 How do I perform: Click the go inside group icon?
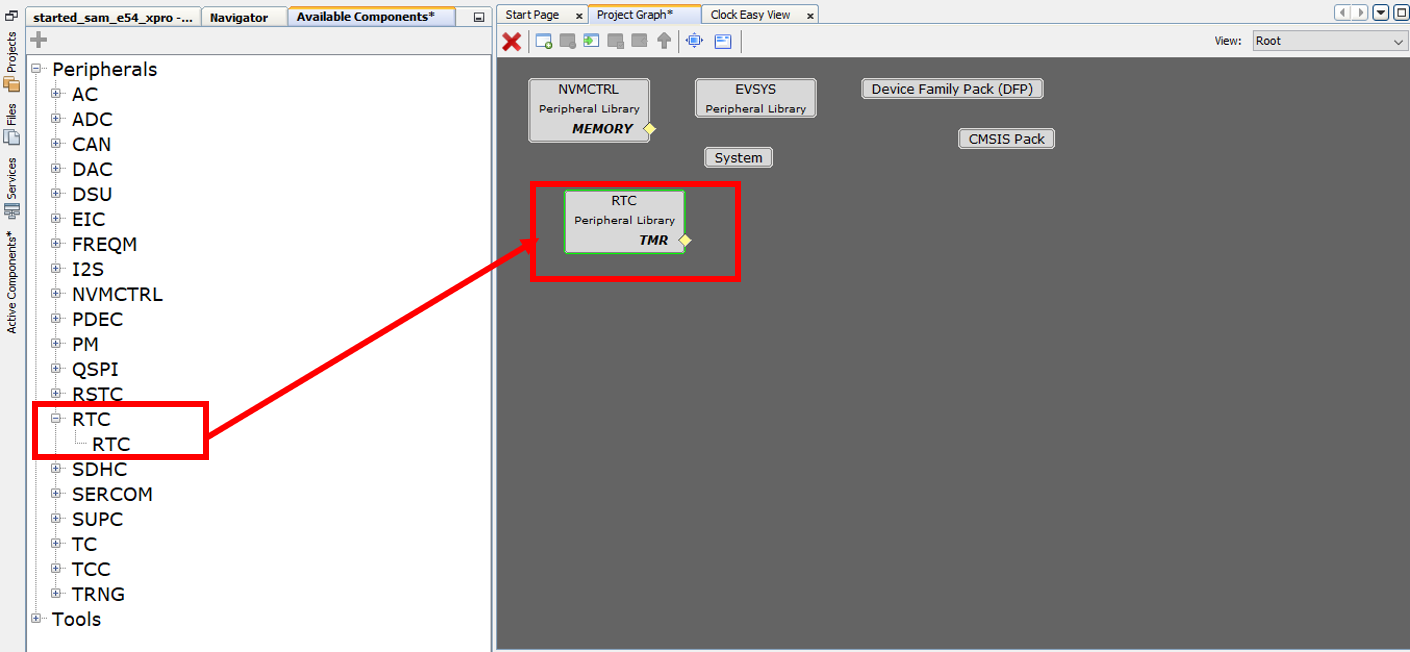[x=591, y=42]
